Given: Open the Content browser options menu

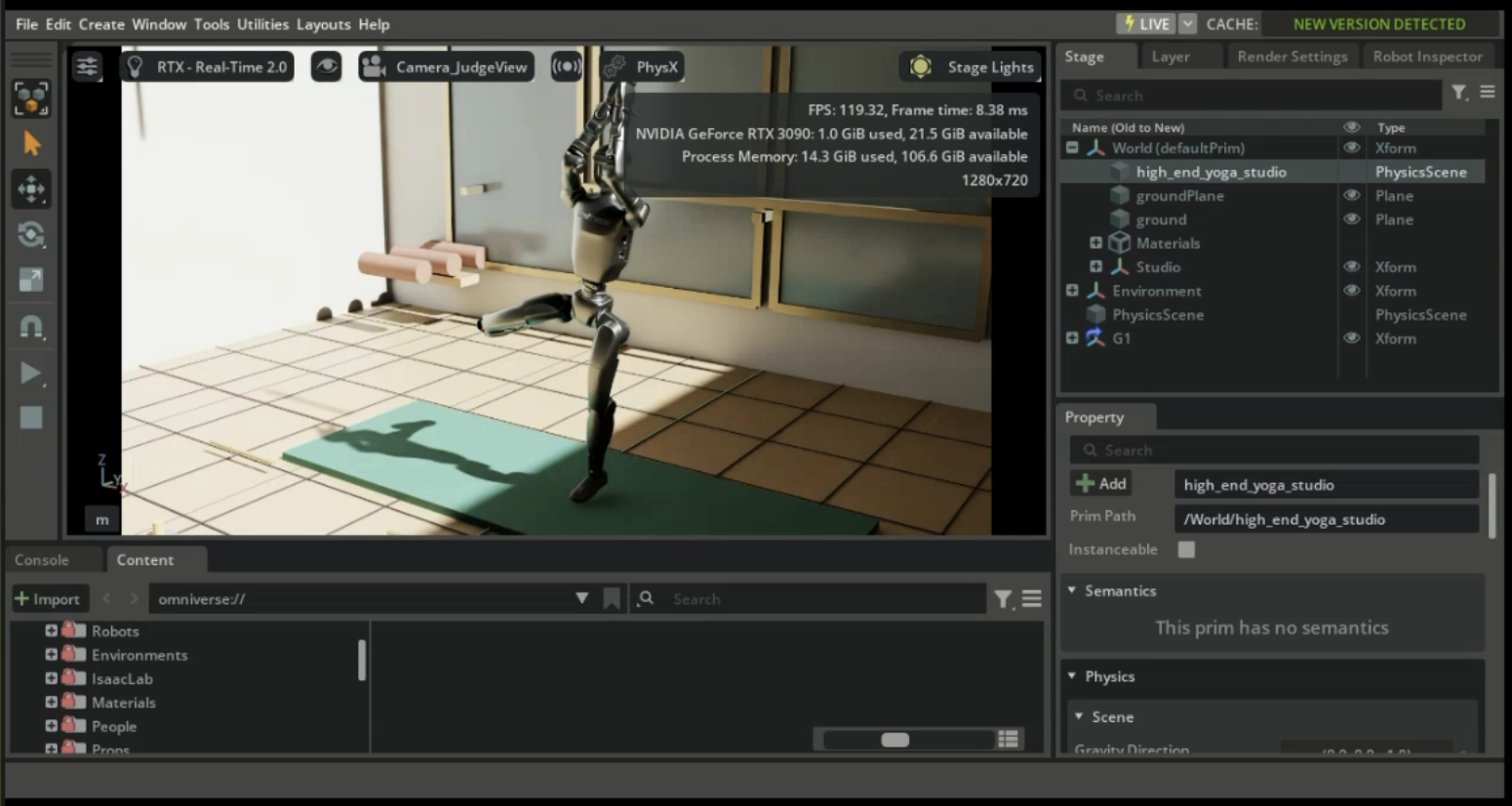Looking at the screenshot, I should pyautogui.click(x=1032, y=599).
